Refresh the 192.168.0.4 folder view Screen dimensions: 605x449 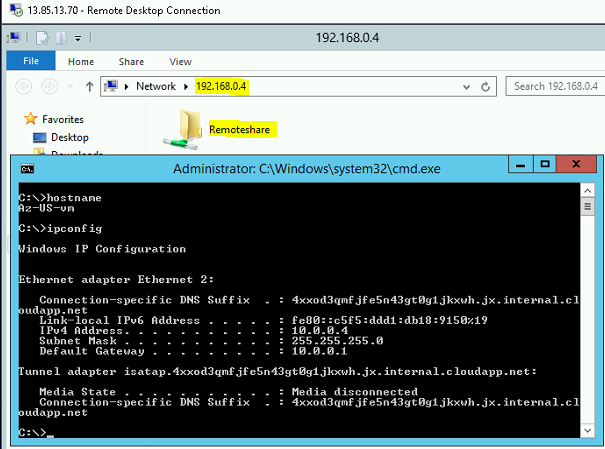click(485, 86)
